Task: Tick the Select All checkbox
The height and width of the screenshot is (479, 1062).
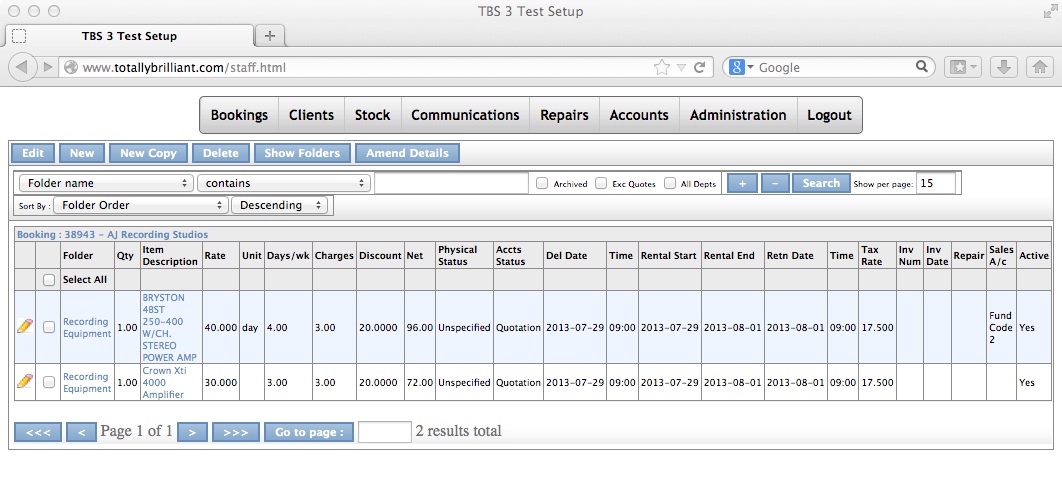Action: 48,279
